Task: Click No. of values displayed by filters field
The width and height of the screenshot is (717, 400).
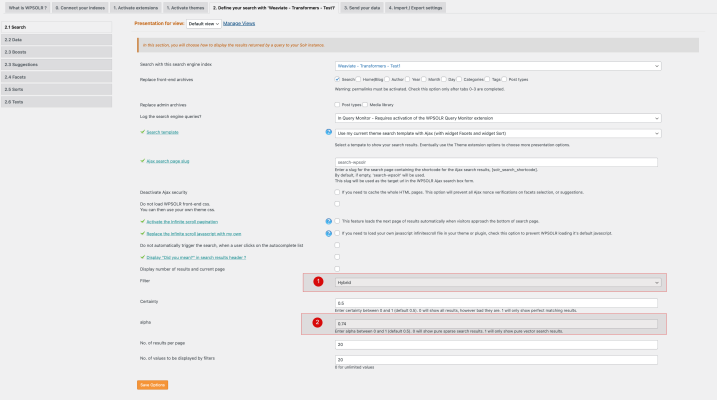Action: tap(496, 360)
